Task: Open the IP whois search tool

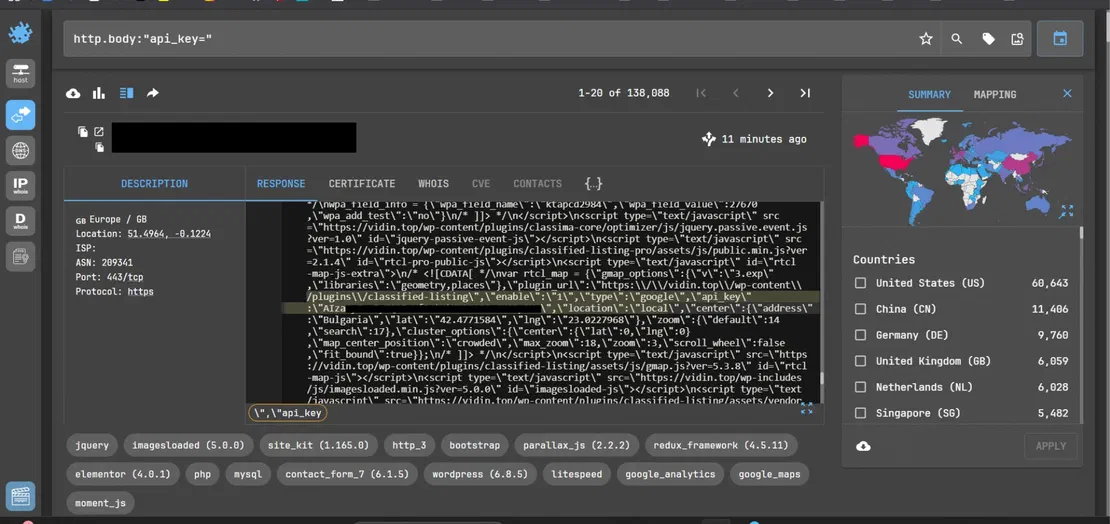Action: tap(21, 186)
